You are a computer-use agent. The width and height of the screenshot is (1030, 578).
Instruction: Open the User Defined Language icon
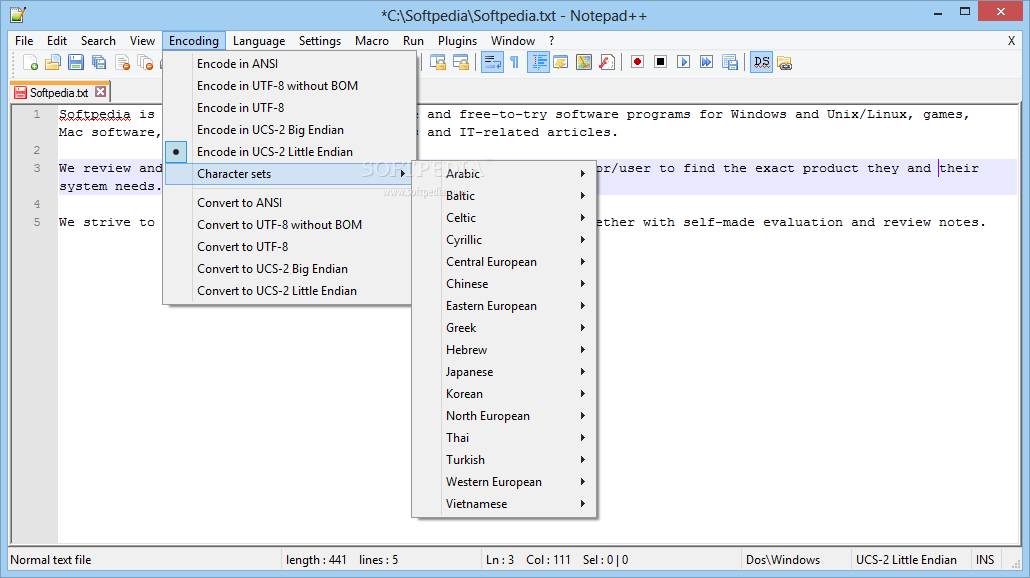coord(560,62)
